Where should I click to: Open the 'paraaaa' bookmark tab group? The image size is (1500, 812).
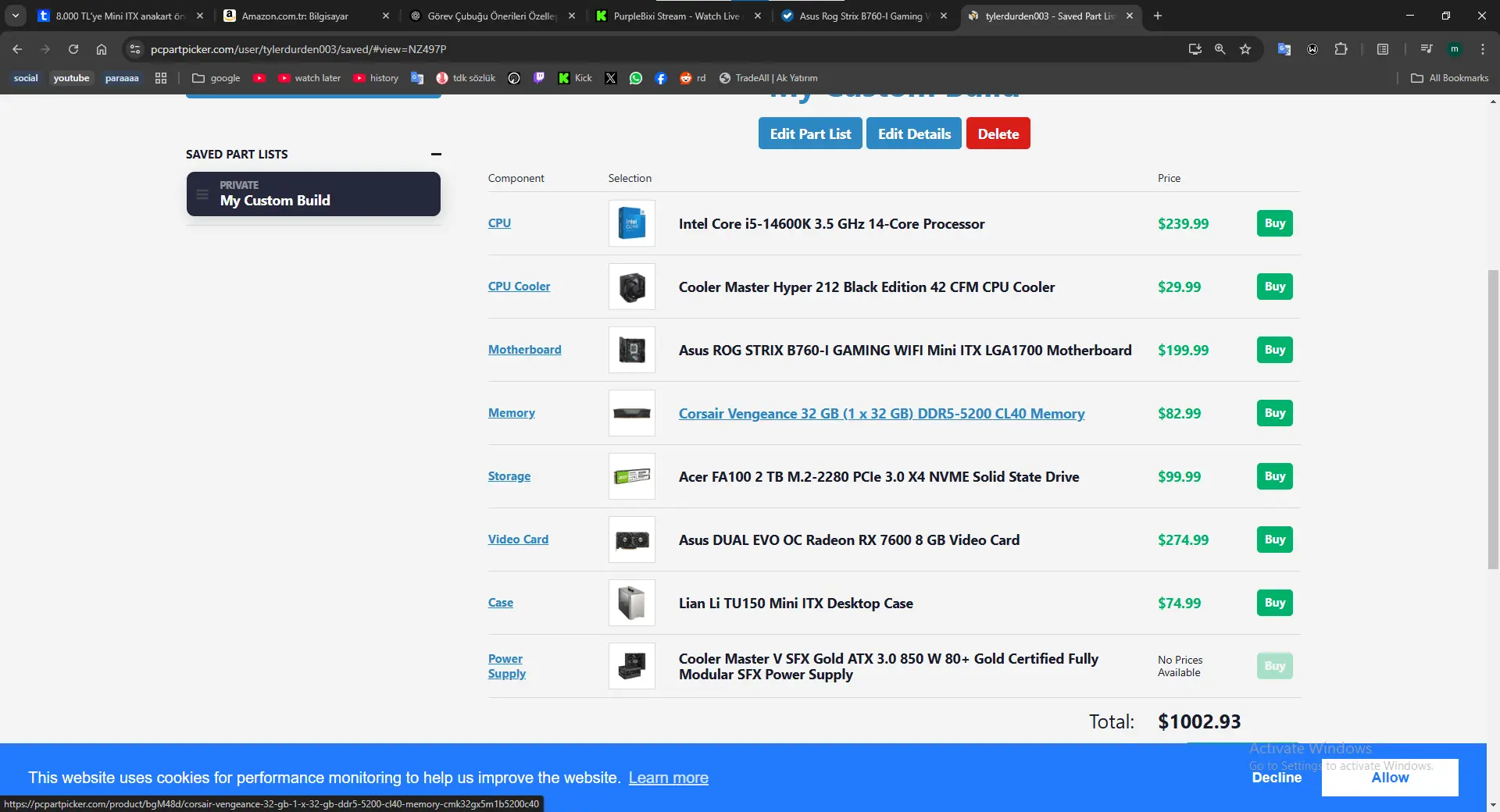122,78
